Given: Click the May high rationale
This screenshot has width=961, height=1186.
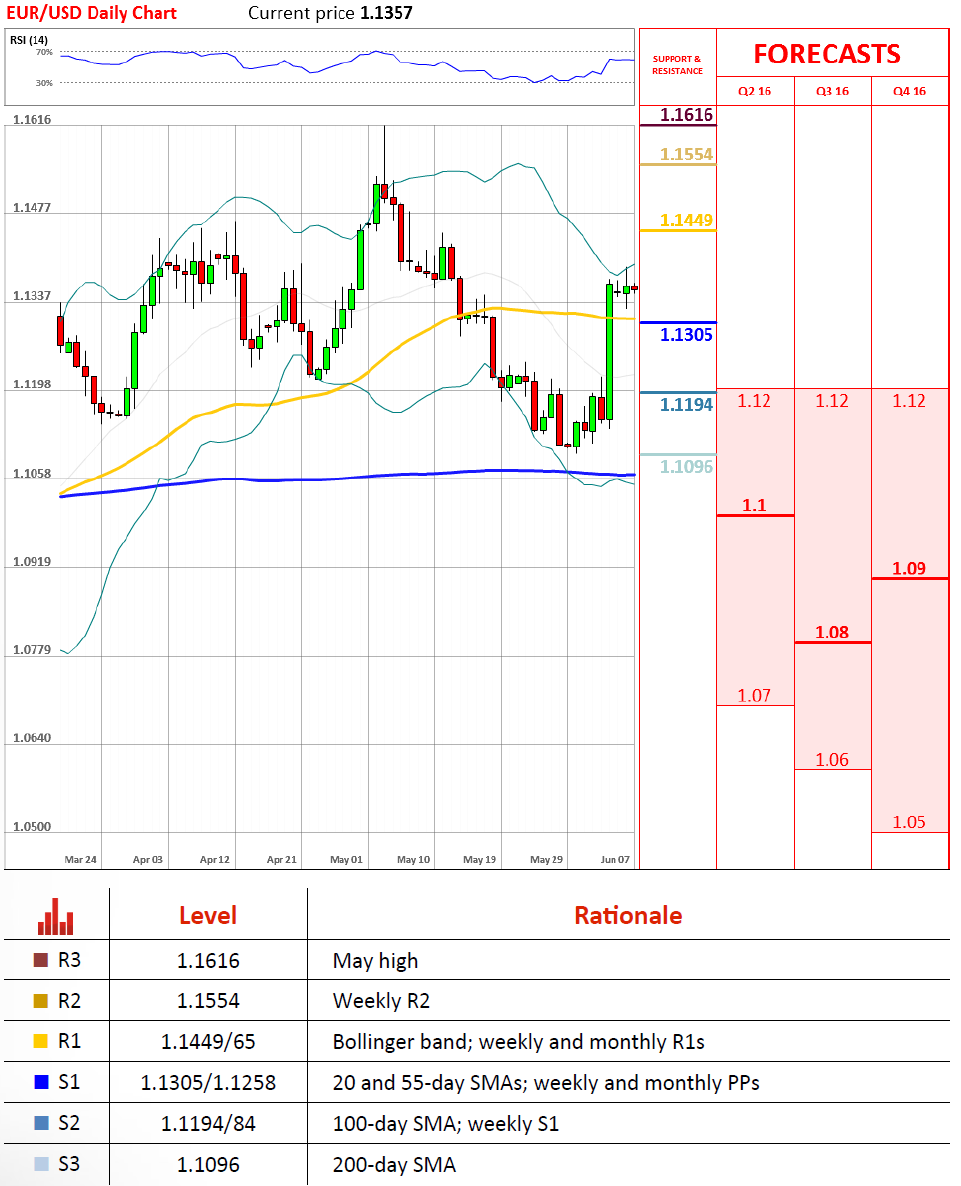Looking at the screenshot, I should pyautogui.click(x=375, y=961).
